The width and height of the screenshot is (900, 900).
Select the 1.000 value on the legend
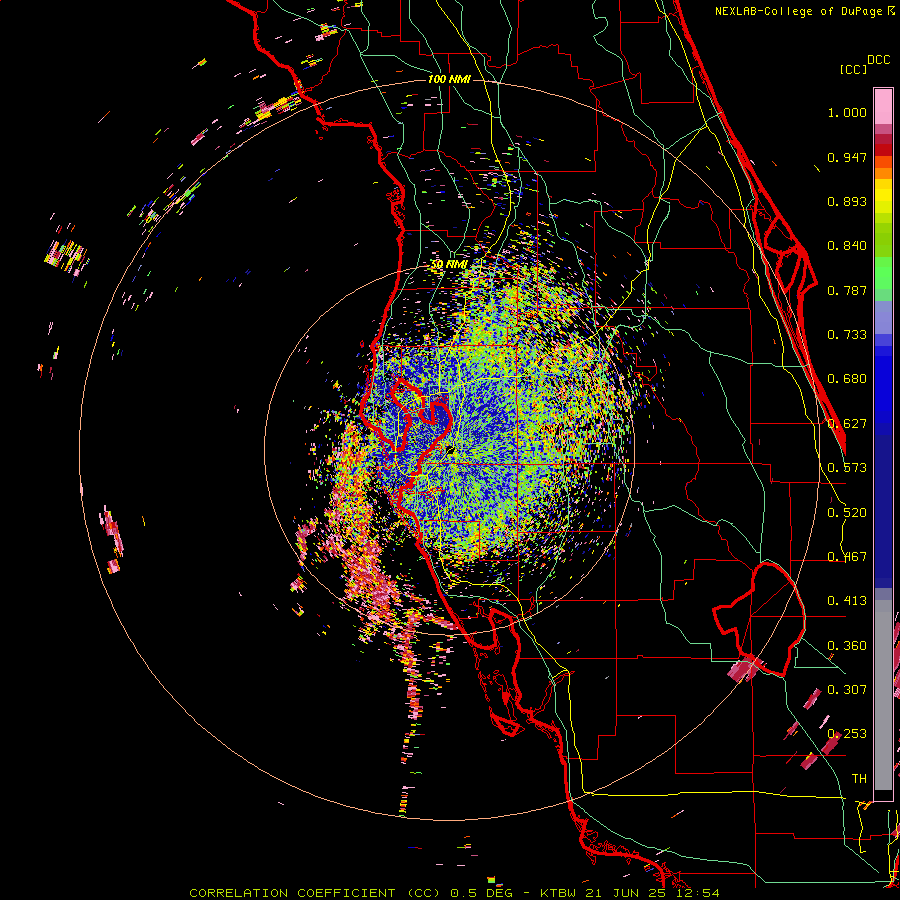click(847, 112)
